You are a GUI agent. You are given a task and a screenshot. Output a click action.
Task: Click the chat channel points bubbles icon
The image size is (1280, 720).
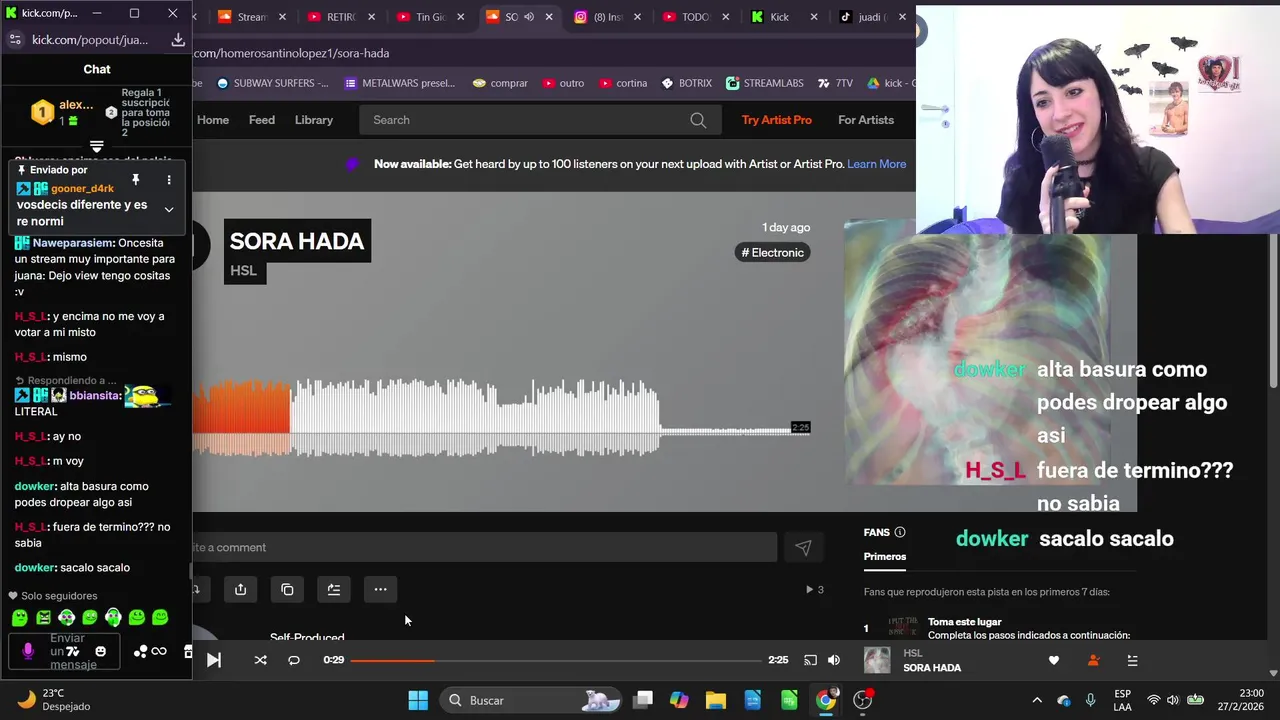tap(140, 652)
